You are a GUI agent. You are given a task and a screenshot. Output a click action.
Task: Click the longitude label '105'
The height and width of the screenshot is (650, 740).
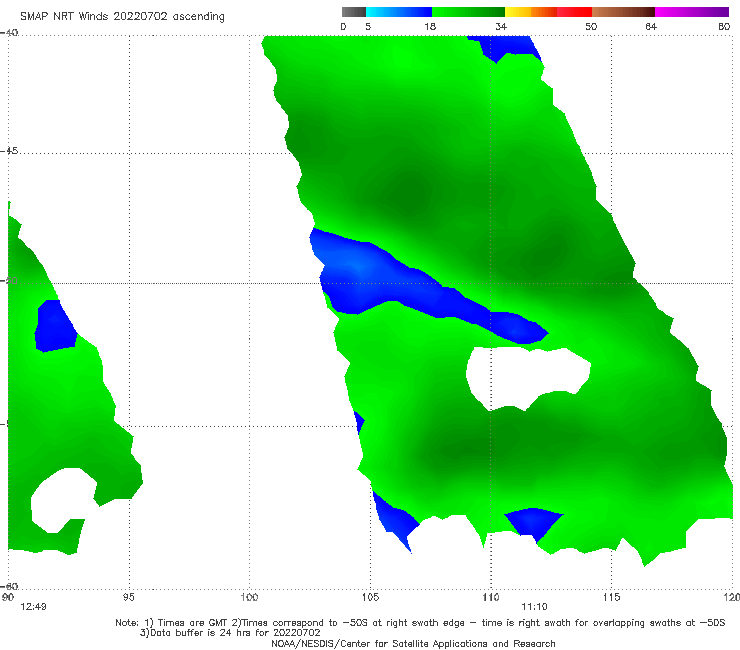[370, 598]
